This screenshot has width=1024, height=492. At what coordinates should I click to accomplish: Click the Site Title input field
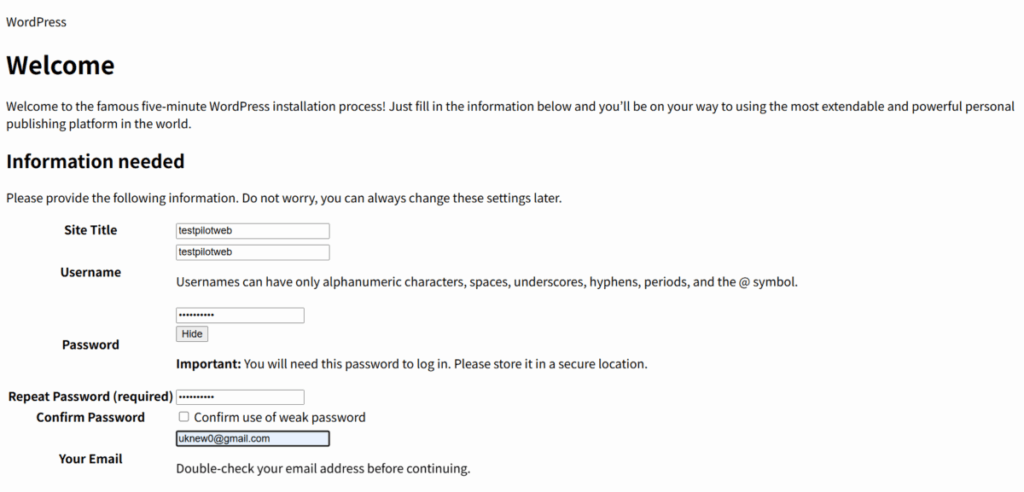(x=253, y=231)
